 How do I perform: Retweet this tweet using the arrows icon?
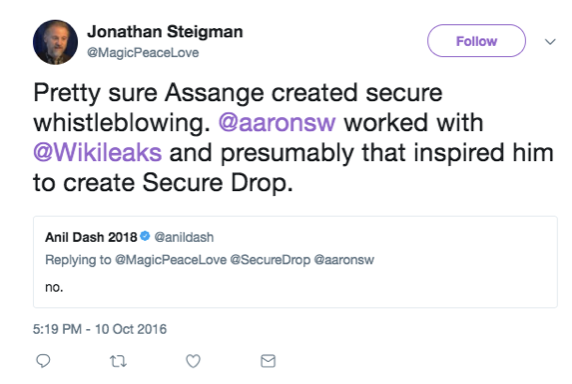pyautogui.click(x=118, y=361)
